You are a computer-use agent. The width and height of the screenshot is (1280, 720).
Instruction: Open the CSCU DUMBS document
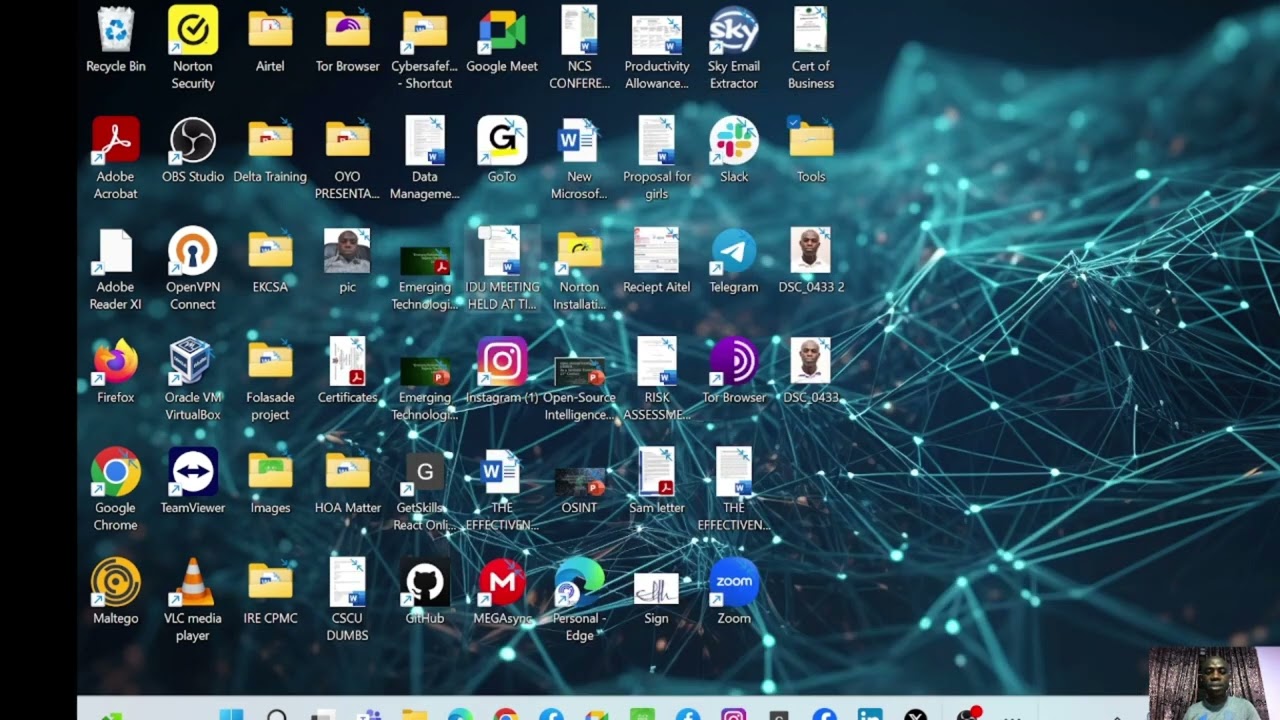pyautogui.click(x=347, y=582)
